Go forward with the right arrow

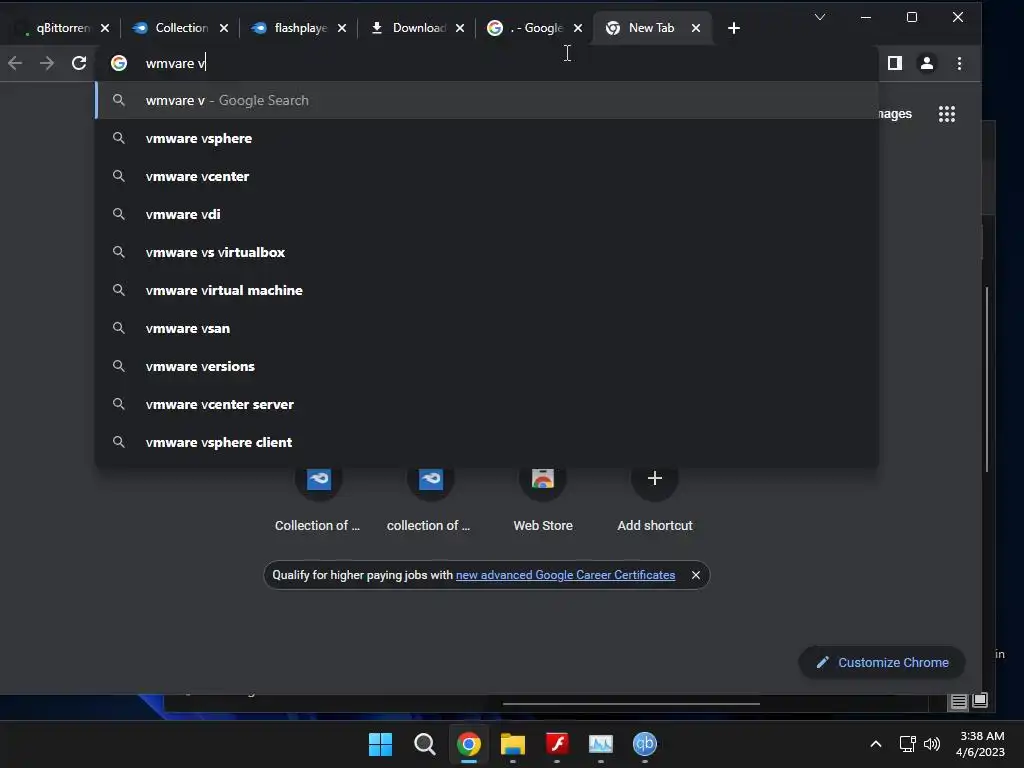click(x=47, y=63)
